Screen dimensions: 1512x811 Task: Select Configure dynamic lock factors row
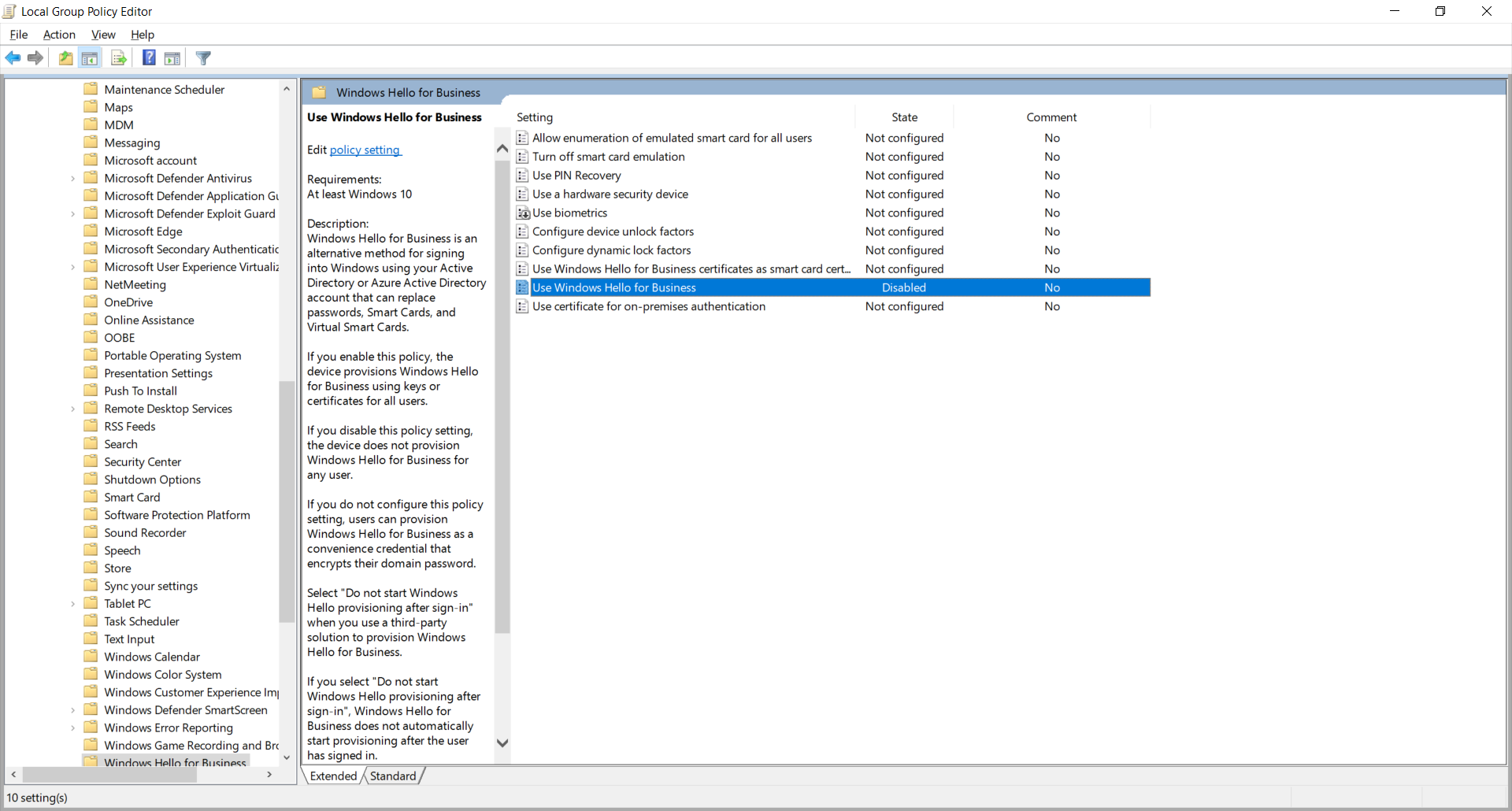pyautogui.click(x=832, y=250)
